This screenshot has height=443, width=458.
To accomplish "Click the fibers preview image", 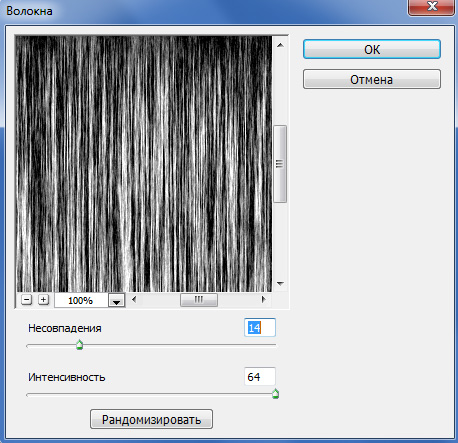I will pyautogui.click(x=144, y=164).
